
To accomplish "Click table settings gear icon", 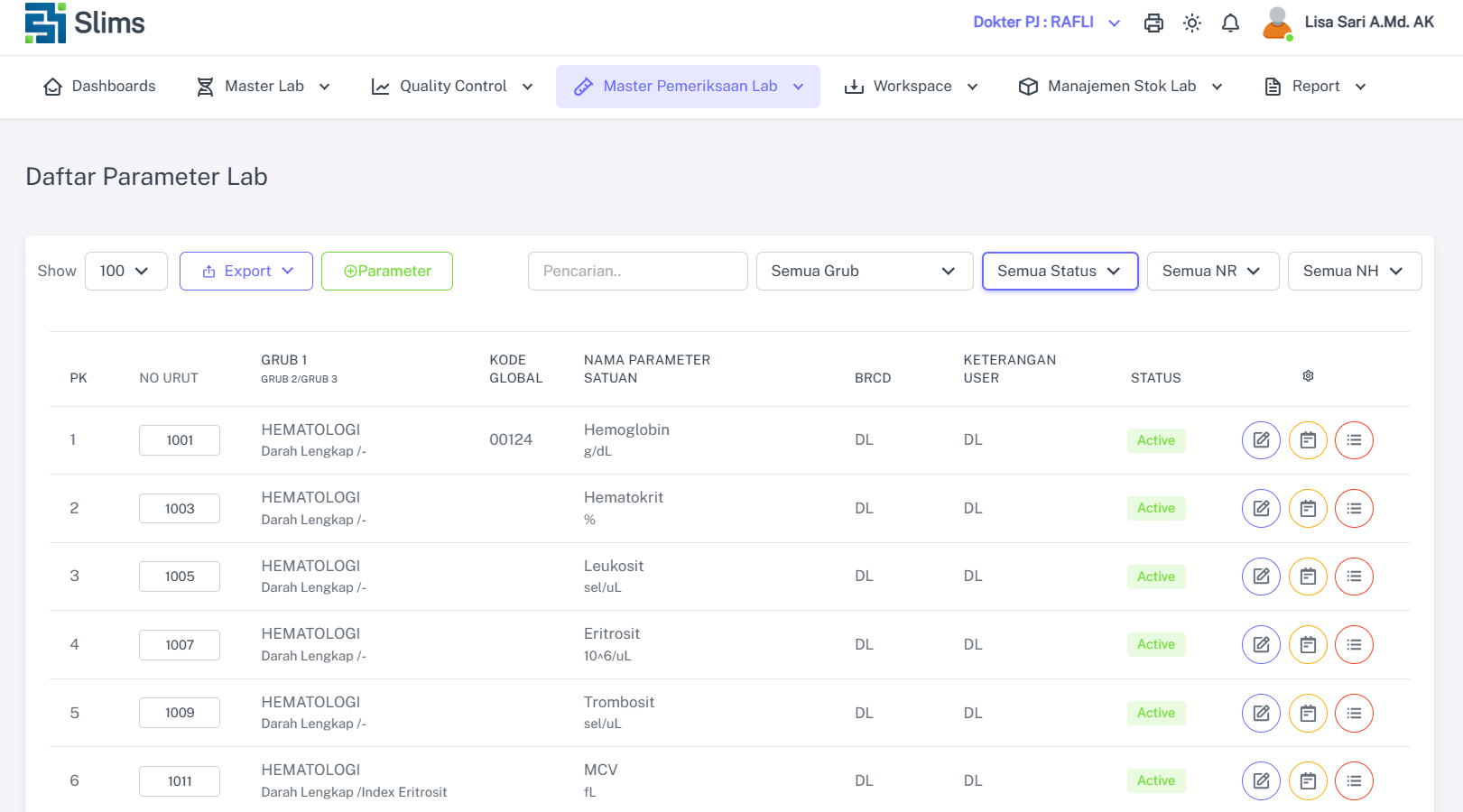I will pos(1308,376).
